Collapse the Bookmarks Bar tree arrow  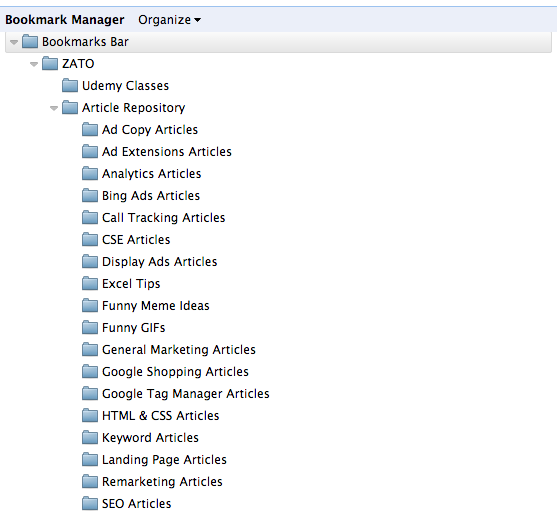point(14,42)
